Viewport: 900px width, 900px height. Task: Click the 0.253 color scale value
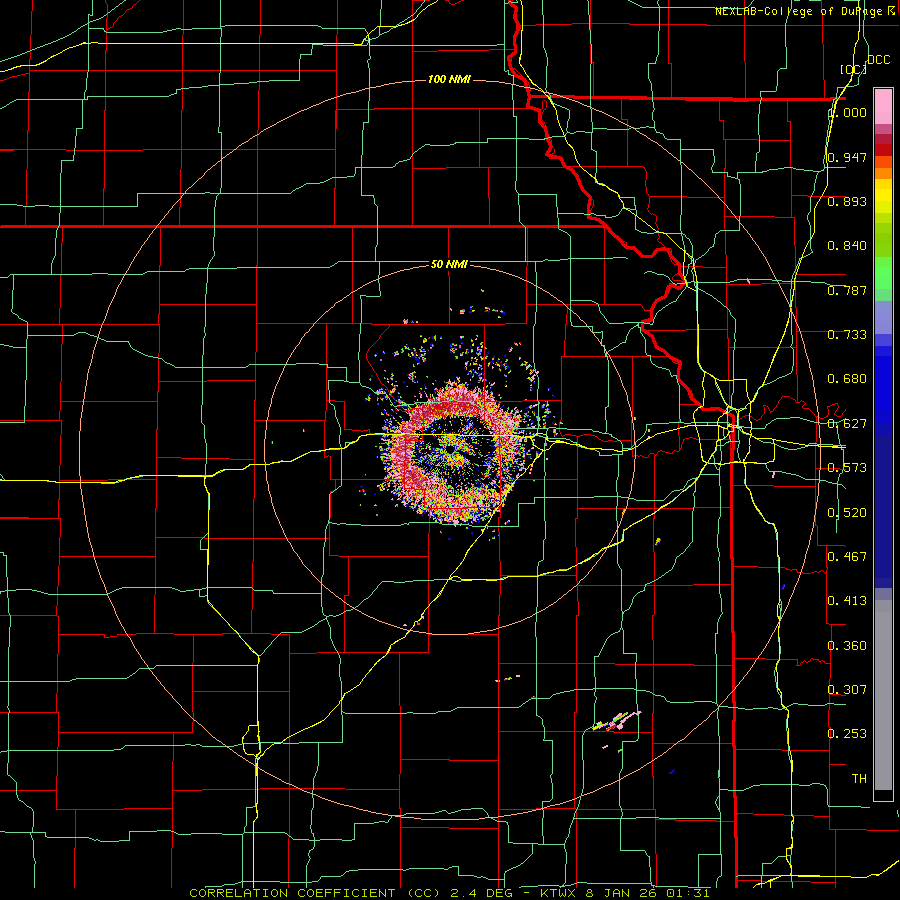tap(847, 734)
